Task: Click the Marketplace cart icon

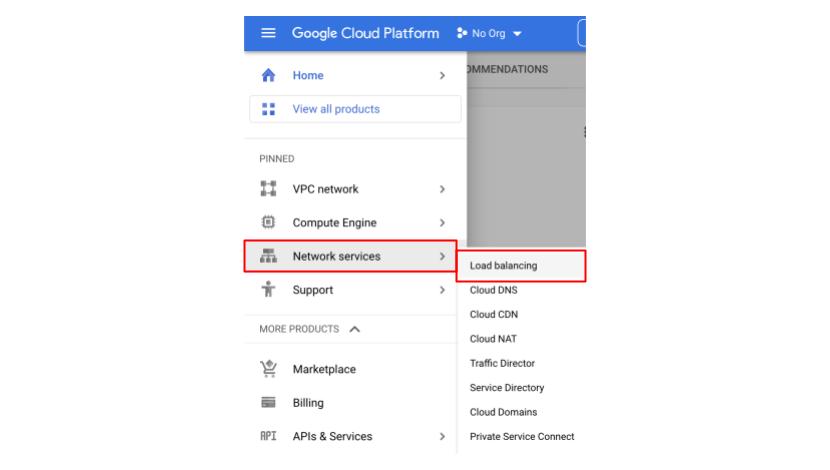Action: tap(268, 368)
